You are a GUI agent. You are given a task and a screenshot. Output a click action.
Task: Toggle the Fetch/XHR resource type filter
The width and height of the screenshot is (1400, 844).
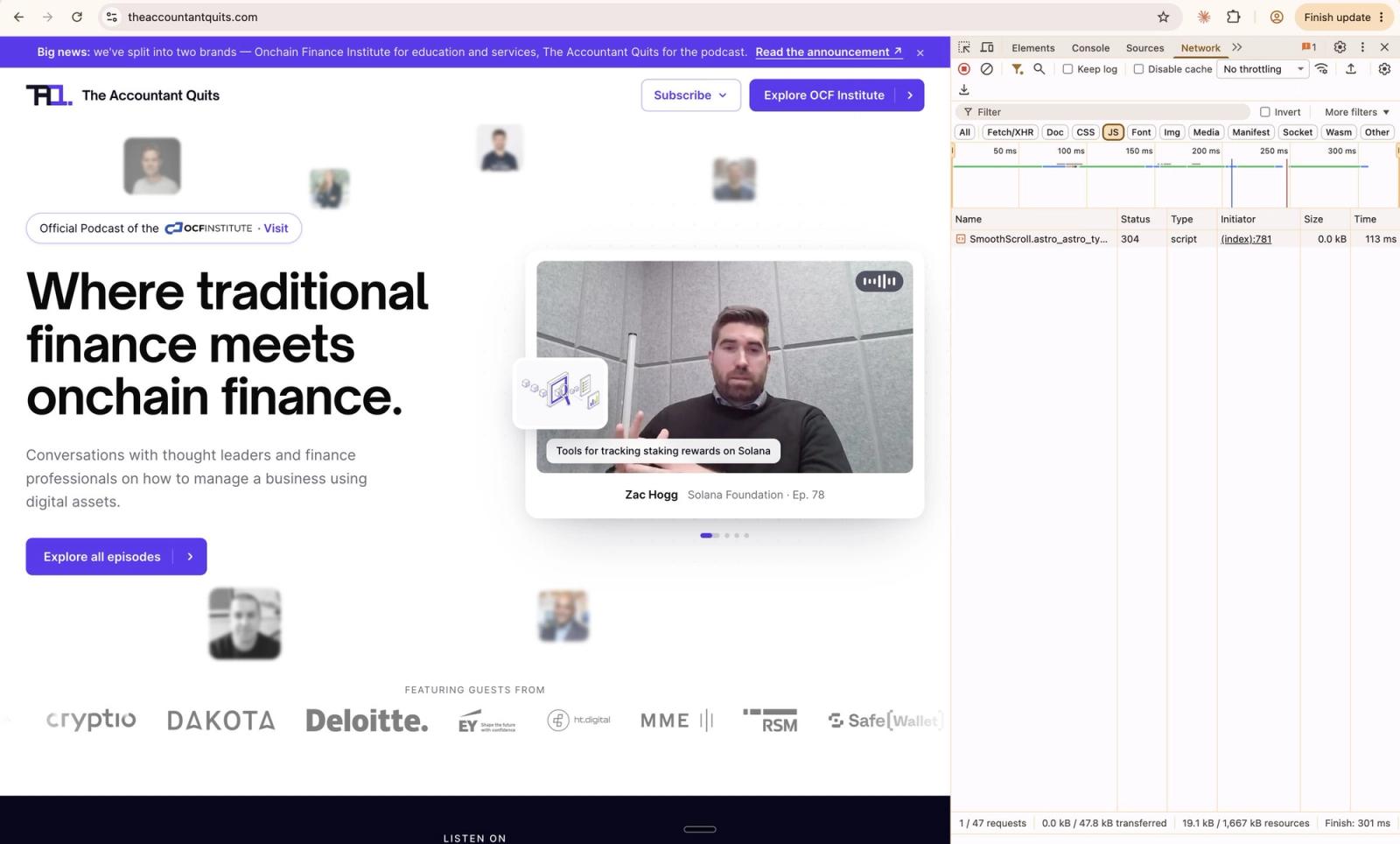(x=1010, y=132)
